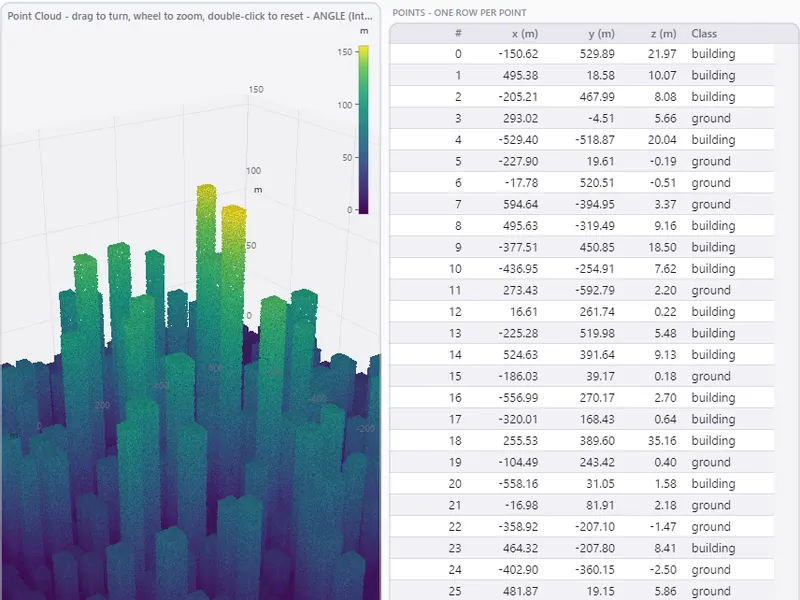800x600 pixels.
Task: Click the z value 35.16 in row 18
Action: pos(662,441)
